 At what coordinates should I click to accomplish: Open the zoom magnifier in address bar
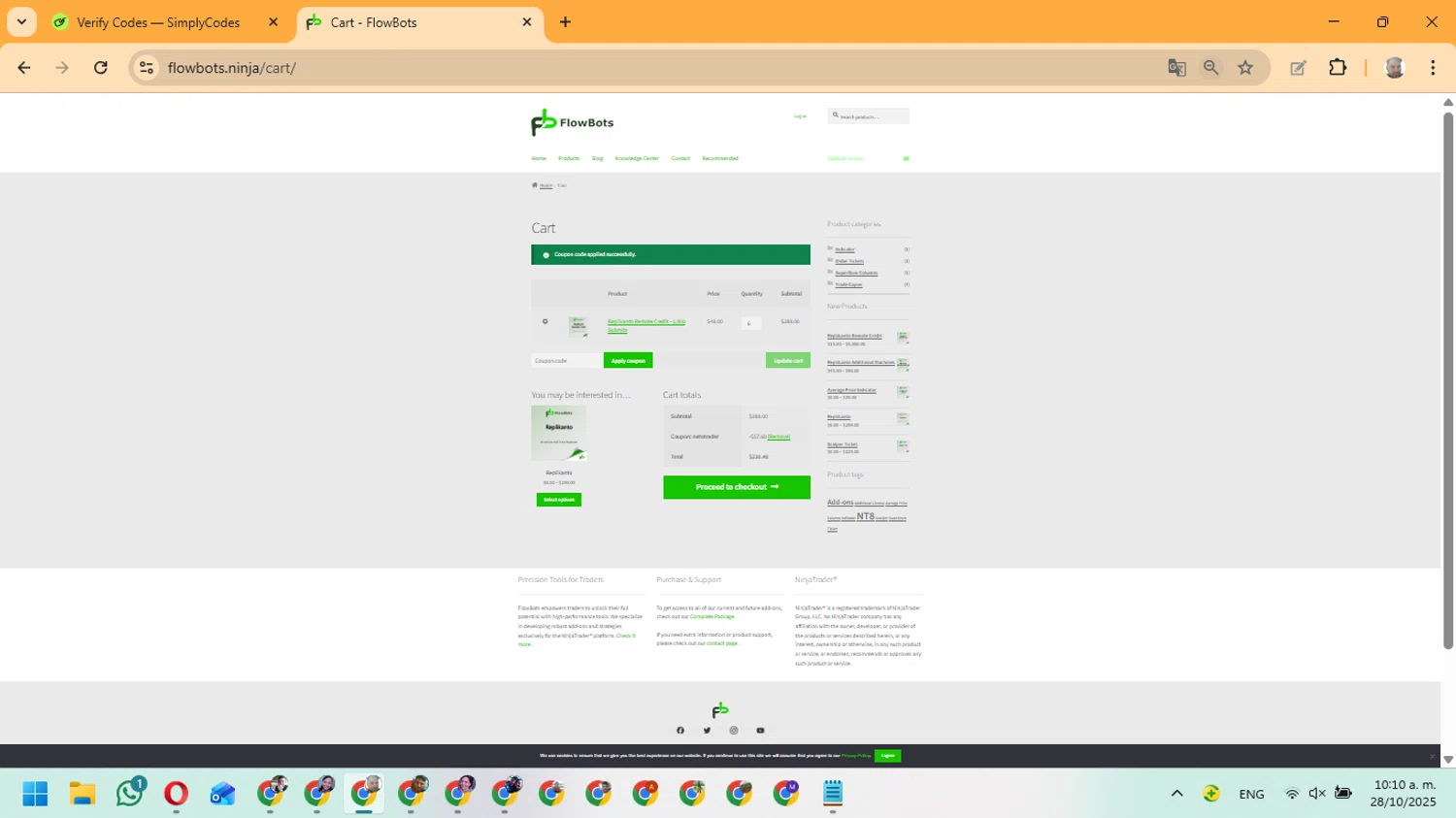point(1210,67)
